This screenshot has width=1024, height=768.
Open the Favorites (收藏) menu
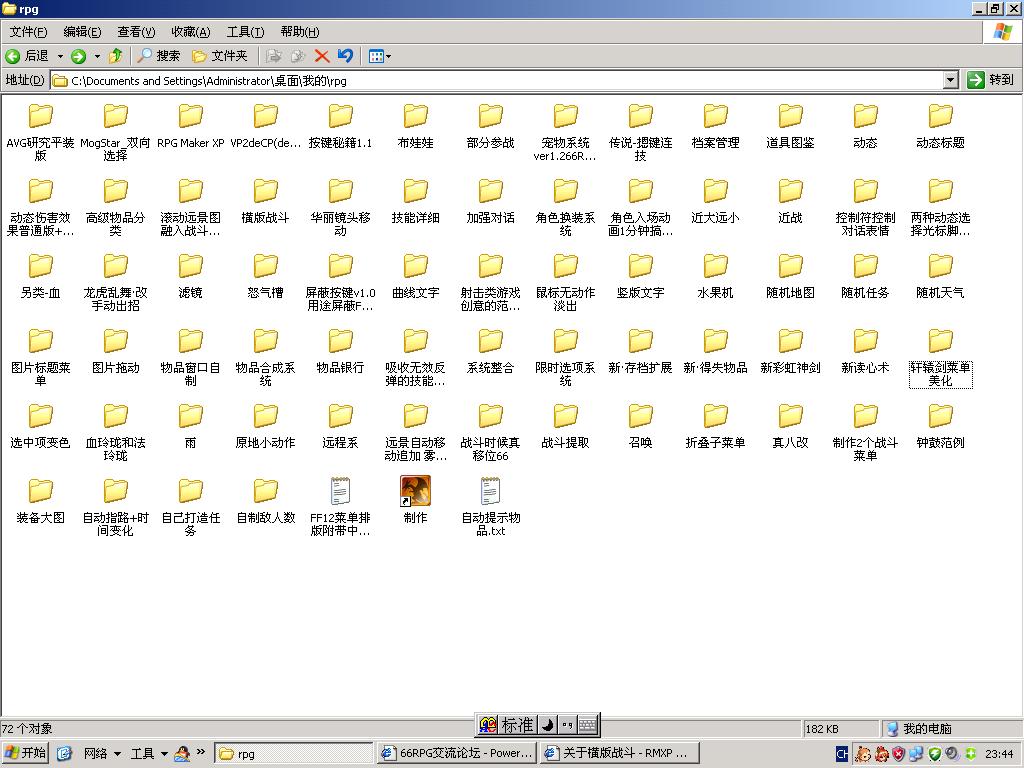pyautogui.click(x=191, y=32)
